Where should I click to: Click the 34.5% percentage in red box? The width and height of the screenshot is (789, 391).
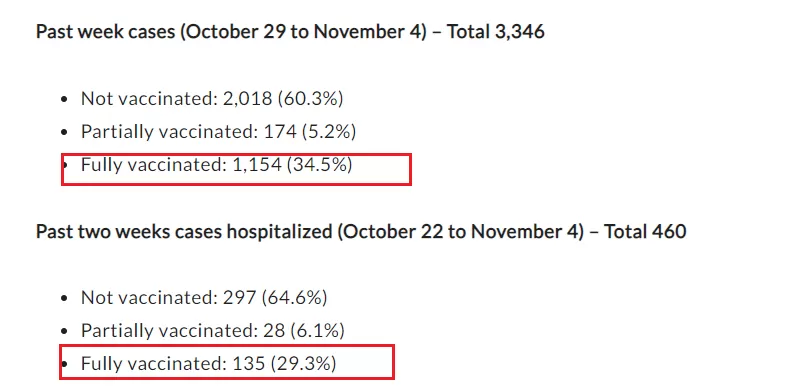(319, 165)
